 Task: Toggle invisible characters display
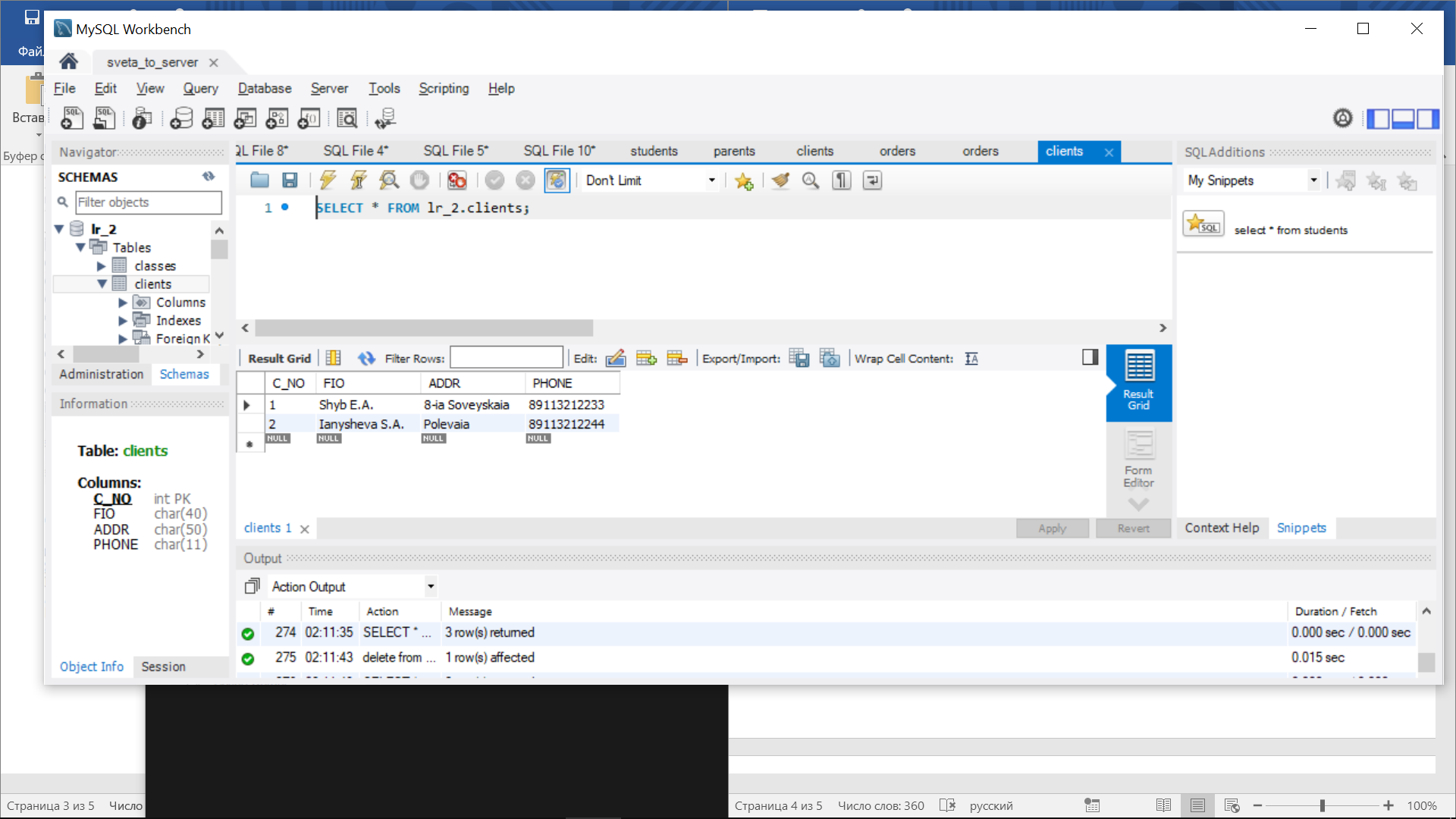point(842,180)
